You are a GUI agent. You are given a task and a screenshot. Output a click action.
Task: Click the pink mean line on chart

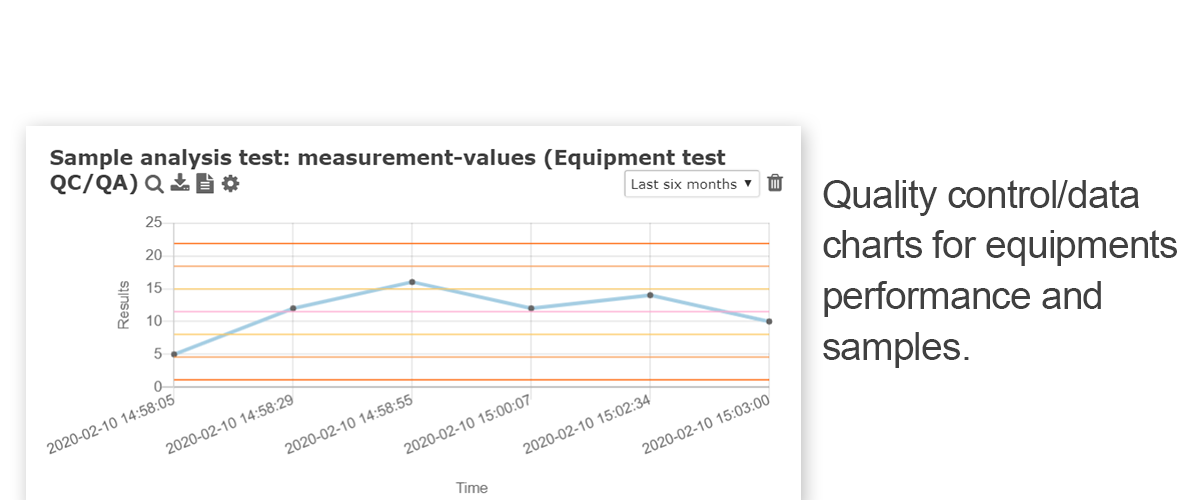pyautogui.click(x=471, y=311)
